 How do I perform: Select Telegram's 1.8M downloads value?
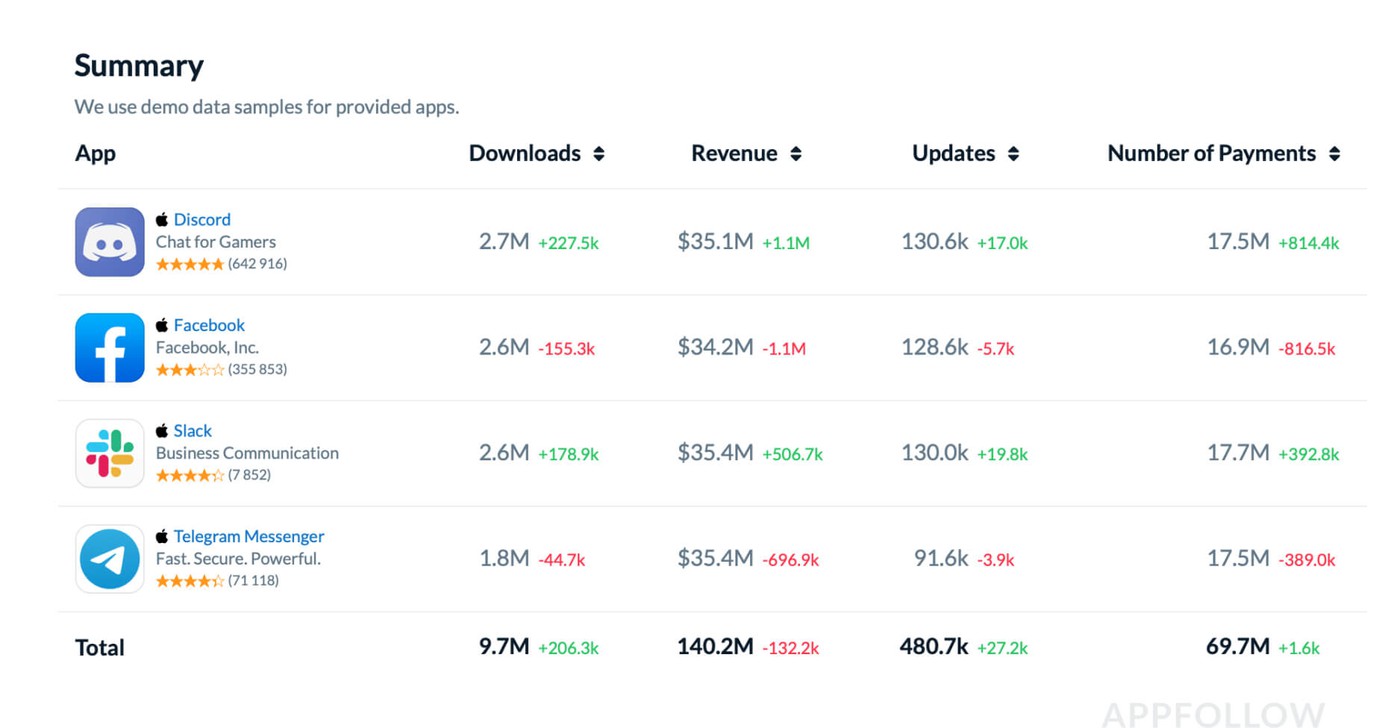tap(504, 558)
